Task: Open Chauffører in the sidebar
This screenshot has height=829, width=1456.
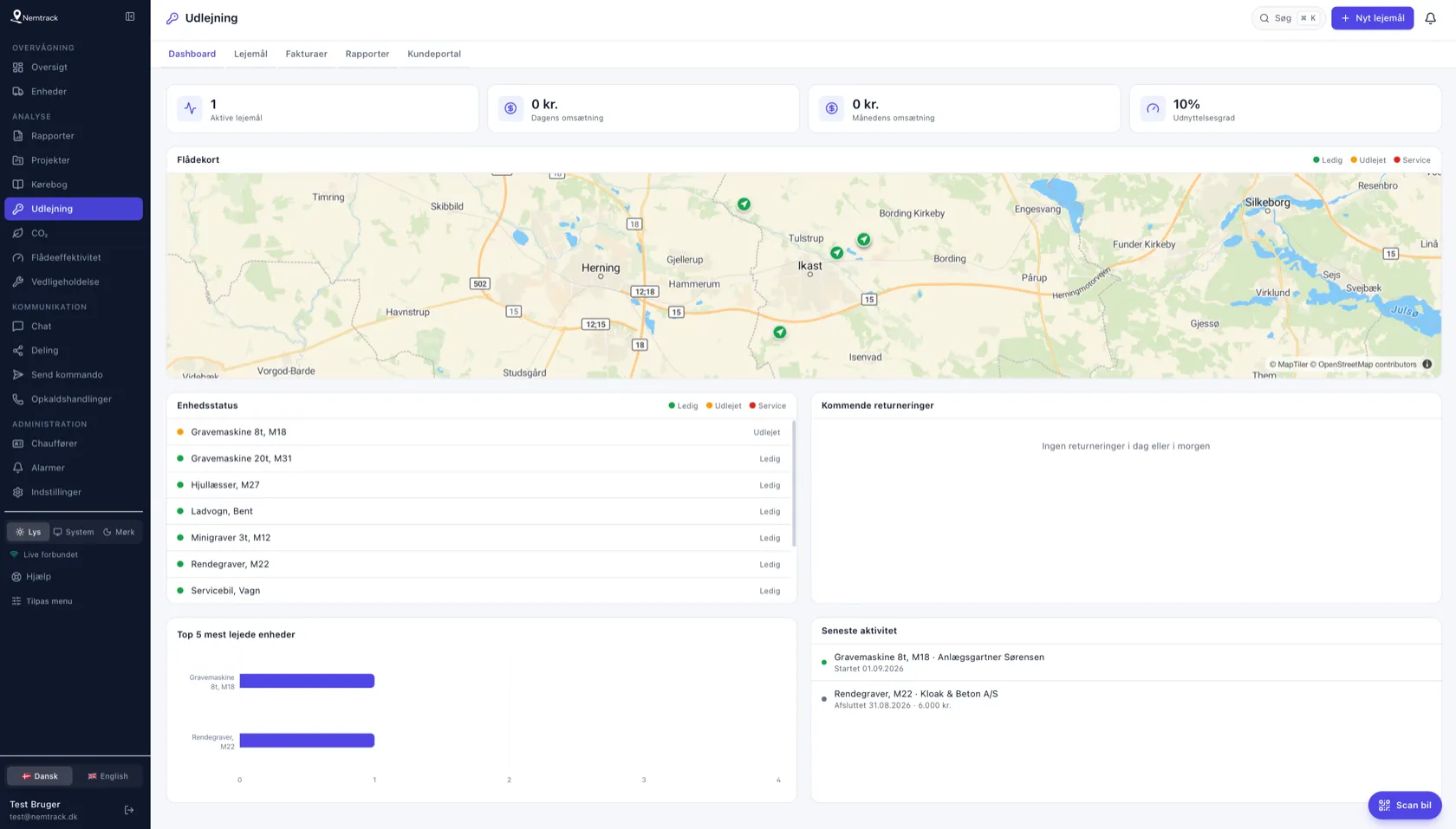Action: pyautogui.click(x=74, y=444)
